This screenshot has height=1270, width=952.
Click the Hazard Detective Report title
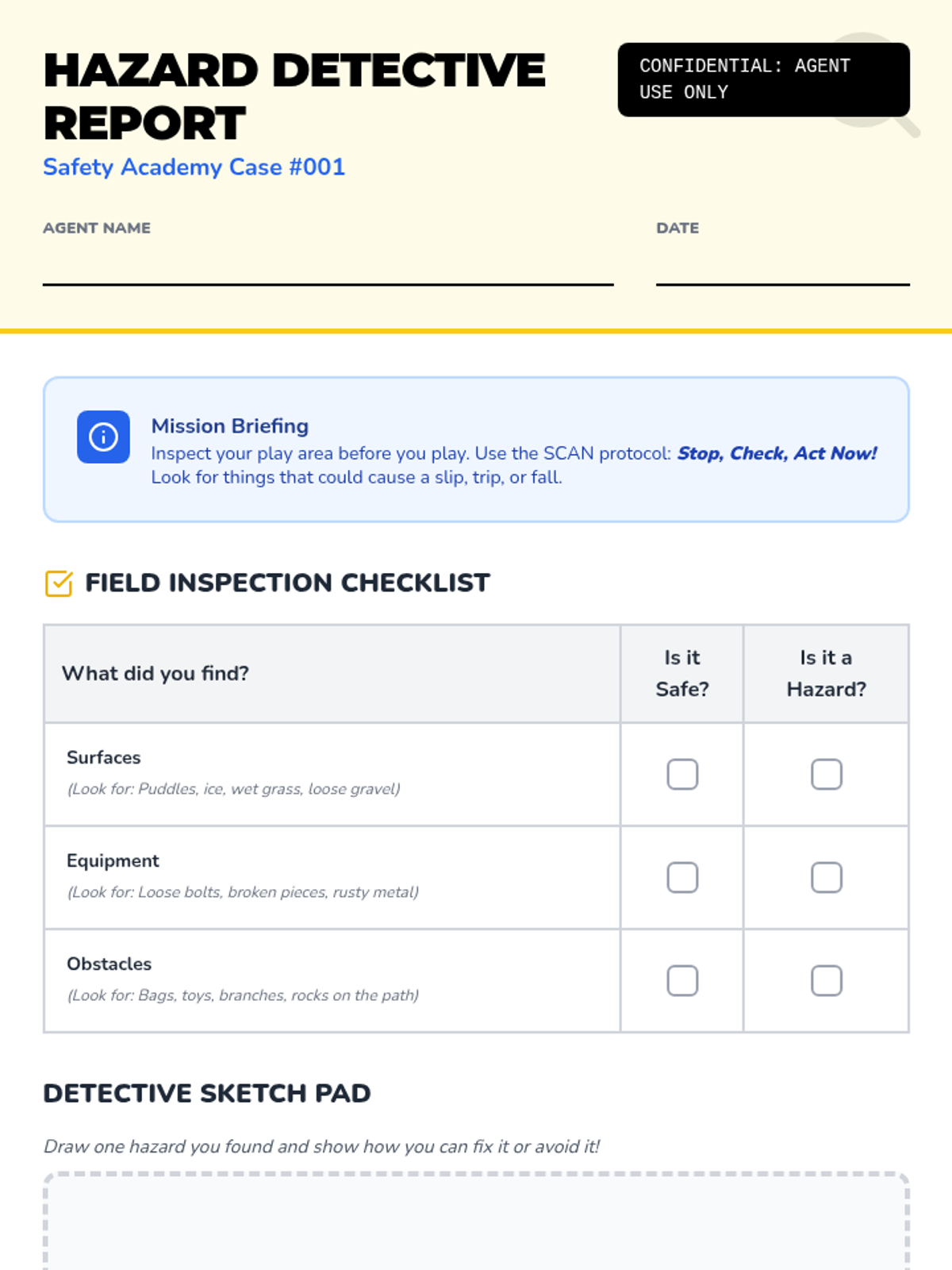[x=294, y=96]
